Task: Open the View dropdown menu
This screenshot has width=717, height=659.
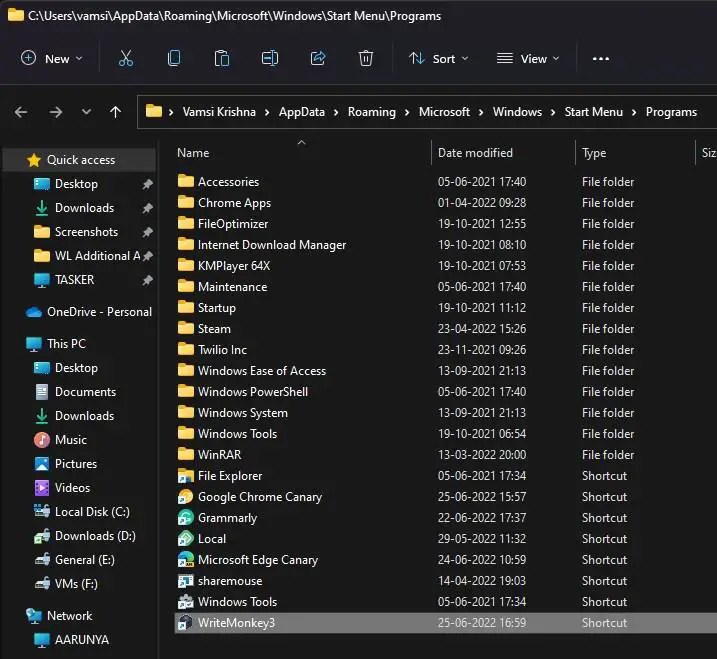Action: coord(528,59)
